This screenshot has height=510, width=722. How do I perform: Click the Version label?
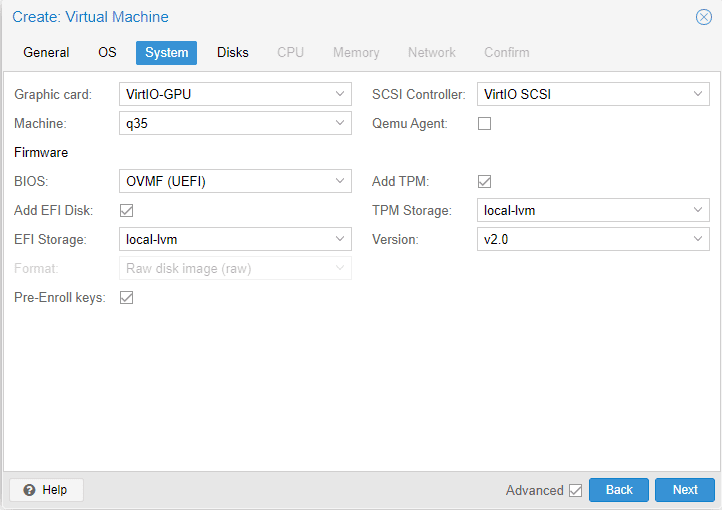pyautogui.click(x=395, y=239)
